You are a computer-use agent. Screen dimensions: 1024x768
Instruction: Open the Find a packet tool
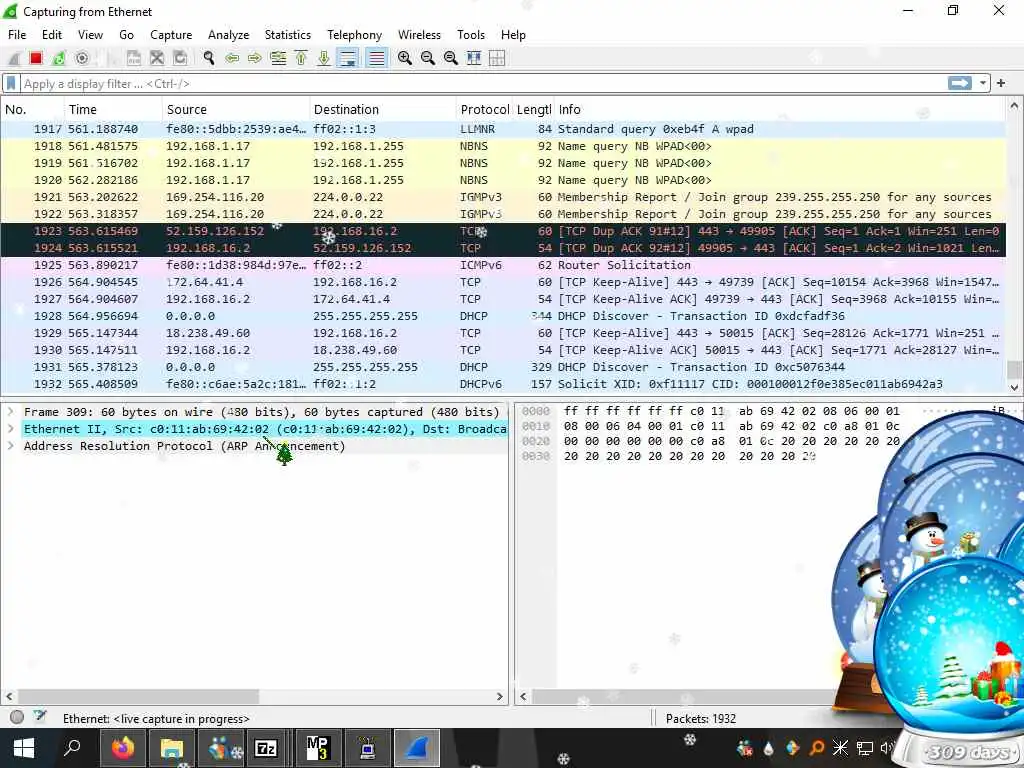(x=209, y=58)
